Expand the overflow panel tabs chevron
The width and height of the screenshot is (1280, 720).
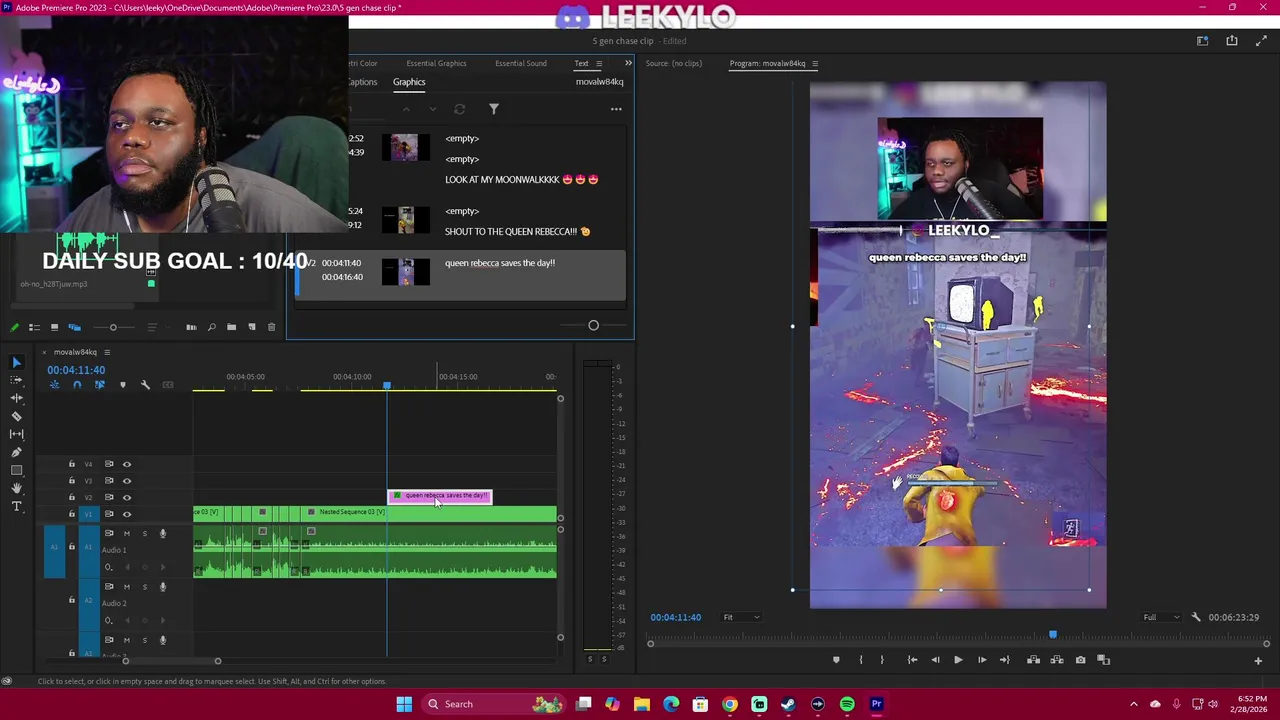coord(628,63)
